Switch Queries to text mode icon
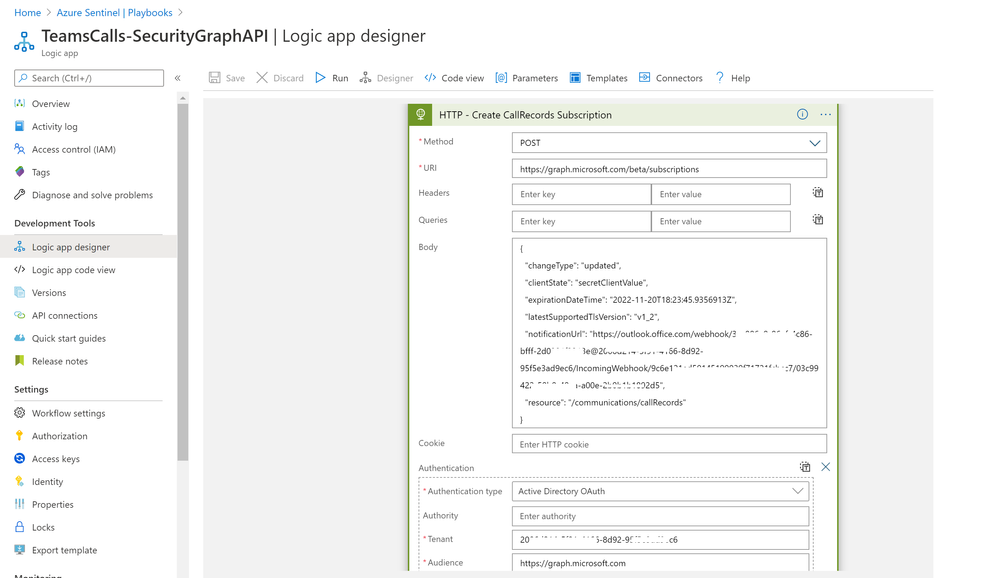The height and width of the screenshot is (578, 999). (818, 220)
